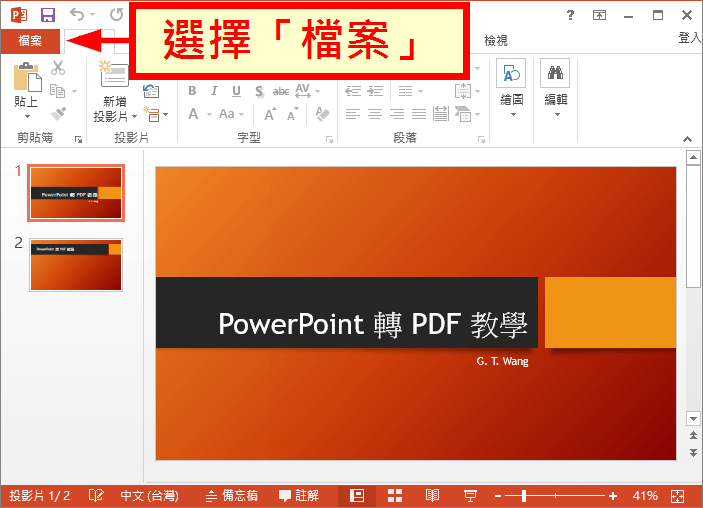The image size is (703, 508).
Task: Select the Format Painter brush
Action: point(58,114)
